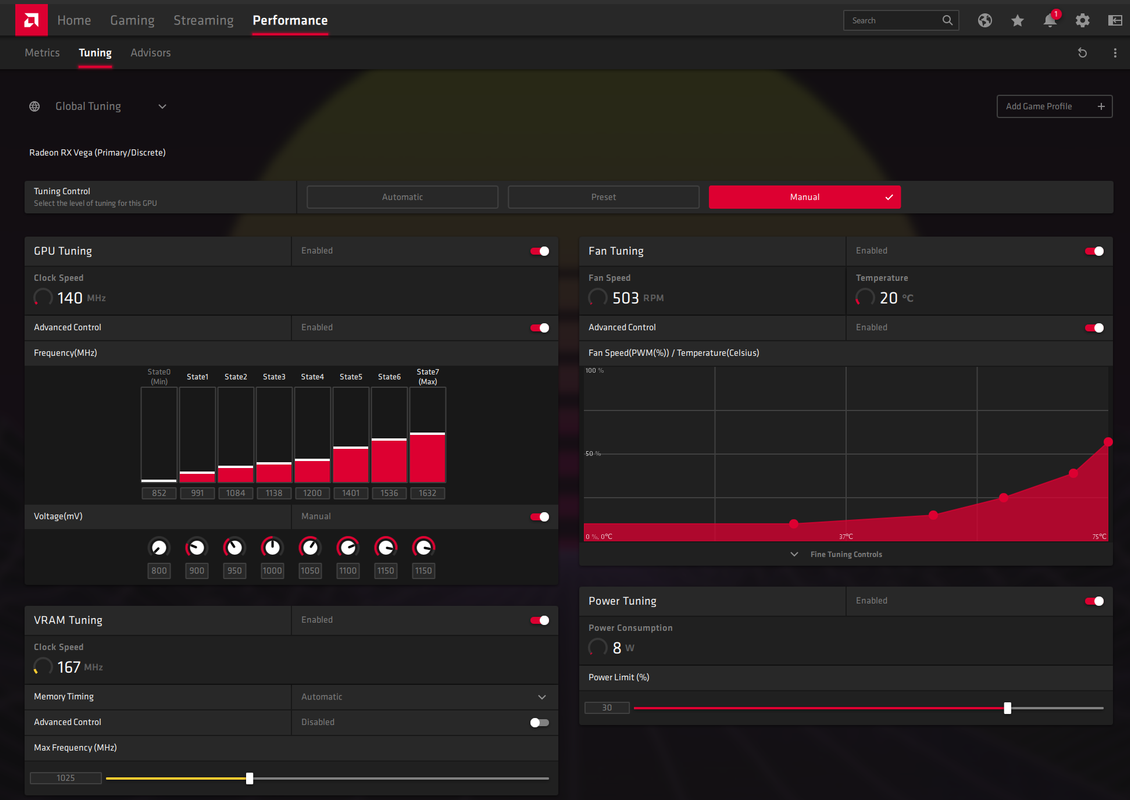Open the Global Tuning dropdown
The image size is (1130, 800).
97,106
